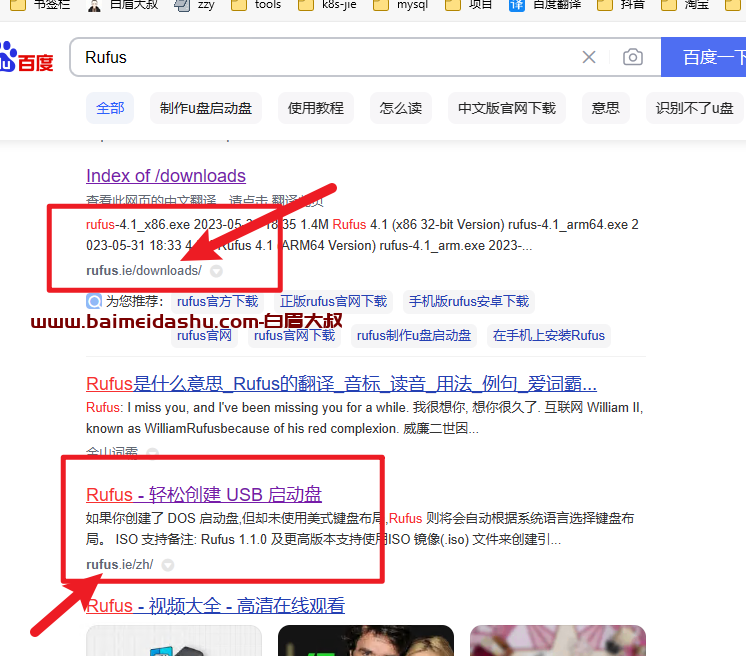Open the 百度翻译 bookmark

tap(545, 5)
